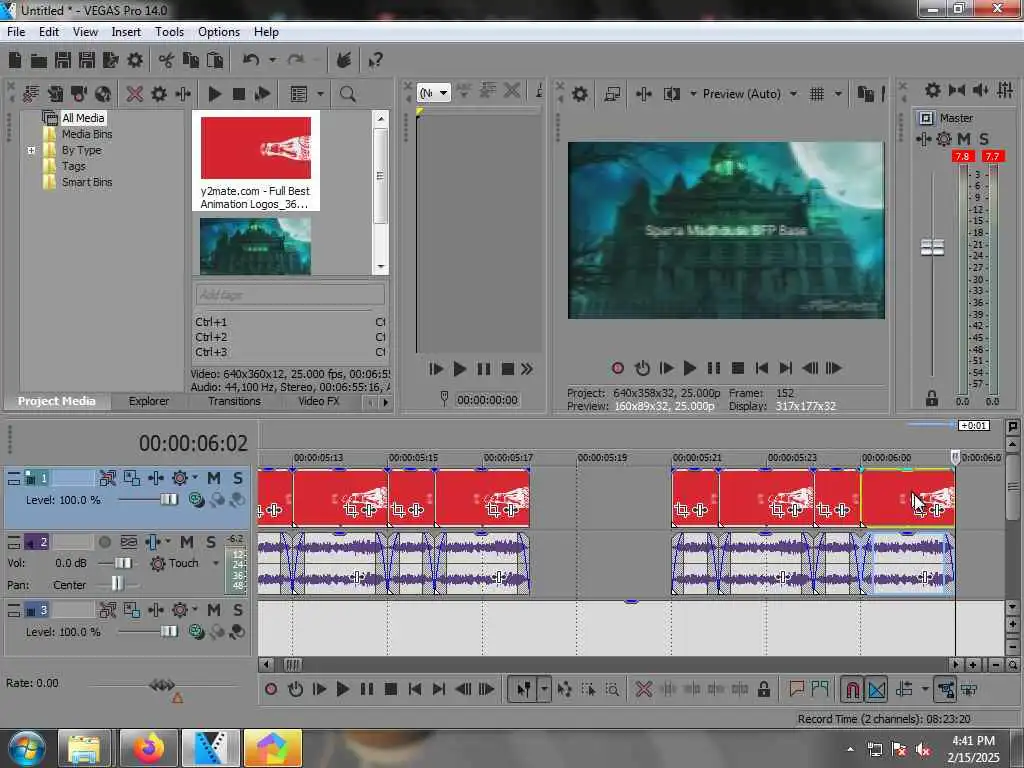Open the Edit menu

[49, 32]
